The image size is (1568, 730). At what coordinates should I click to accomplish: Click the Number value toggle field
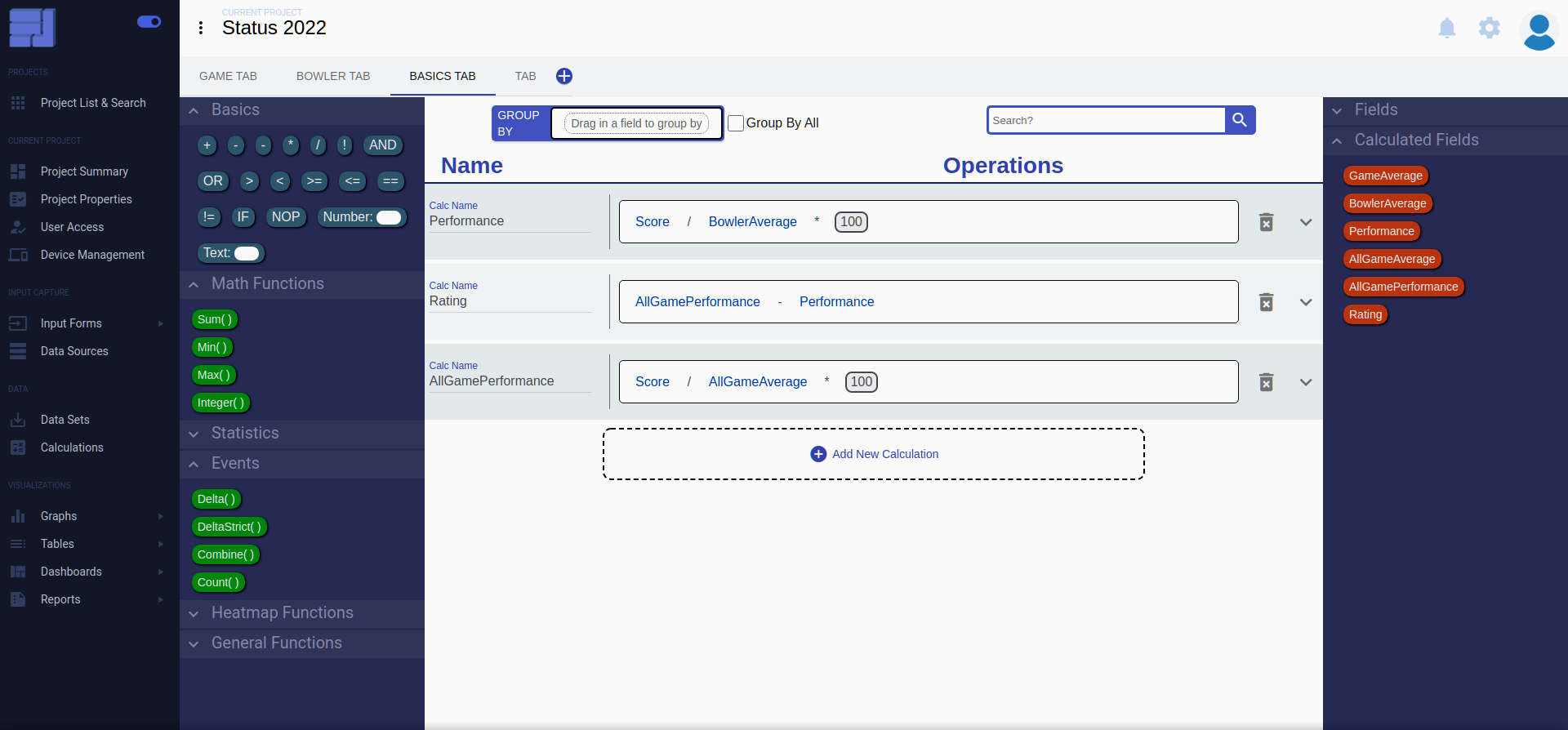pos(389,217)
